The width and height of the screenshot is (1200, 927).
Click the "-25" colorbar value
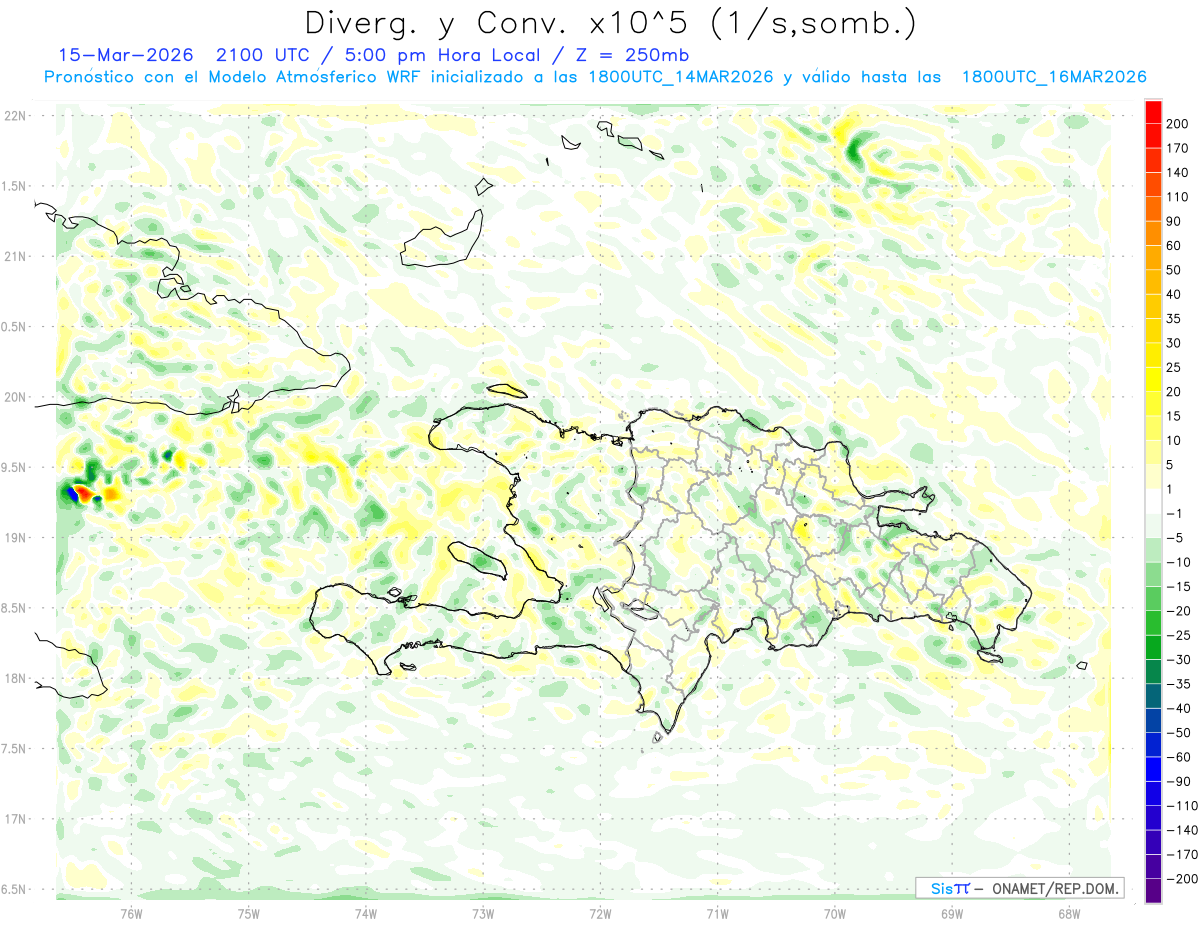pos(1178,636)
